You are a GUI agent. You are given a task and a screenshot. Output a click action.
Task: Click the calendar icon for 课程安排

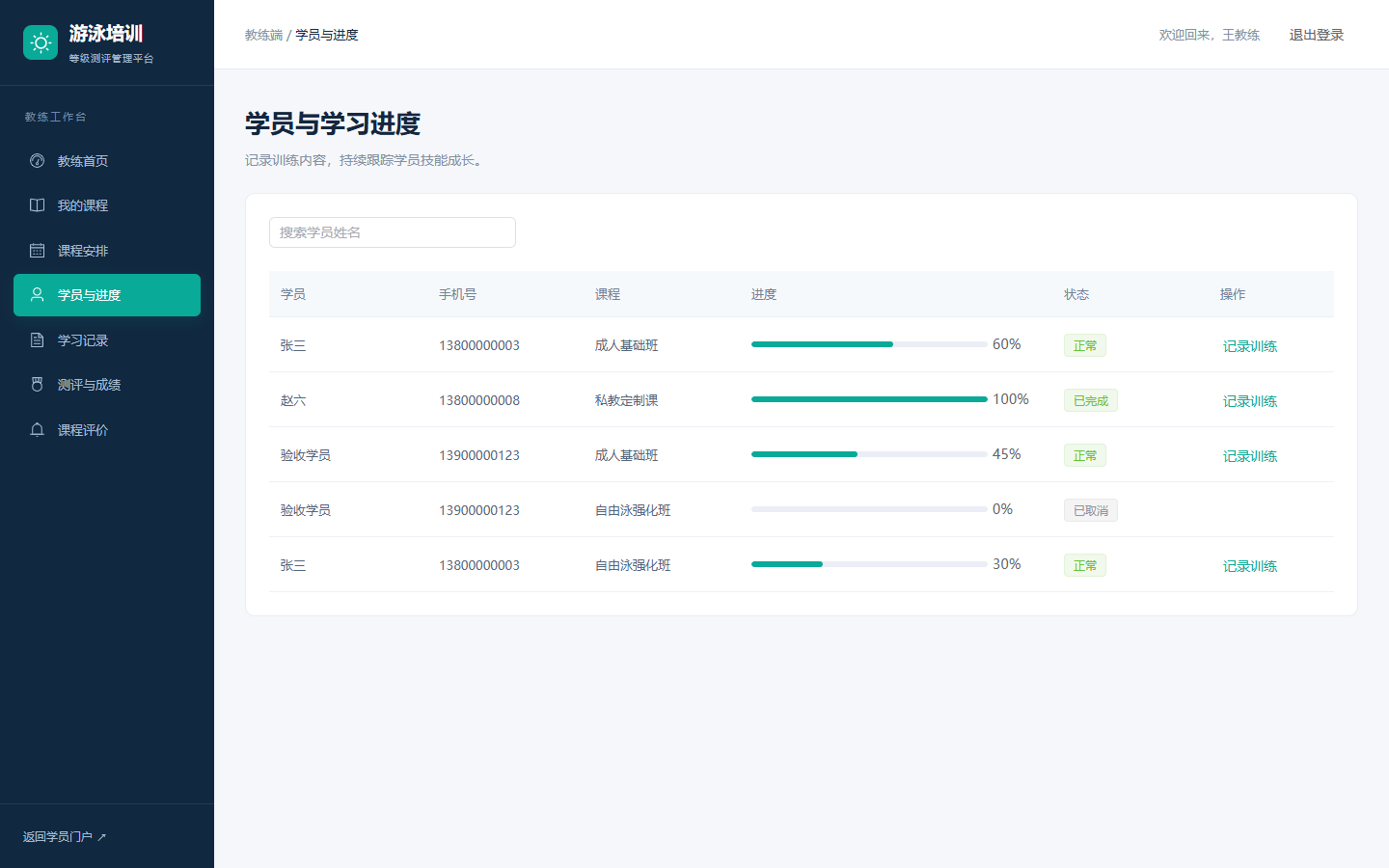(x=37, y=251)
